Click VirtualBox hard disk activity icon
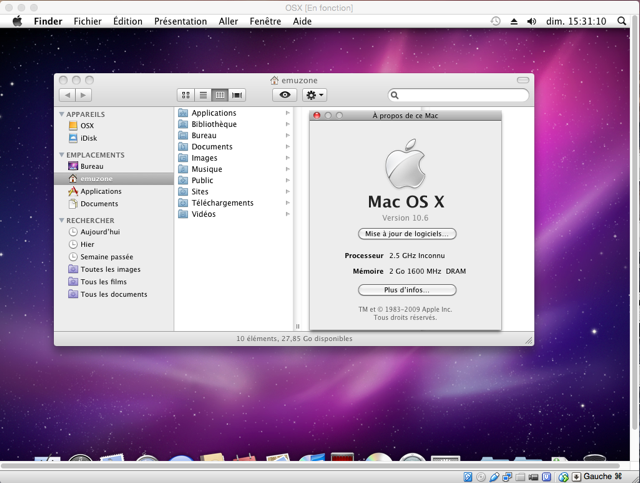640x483 pixels. point(468,476)
